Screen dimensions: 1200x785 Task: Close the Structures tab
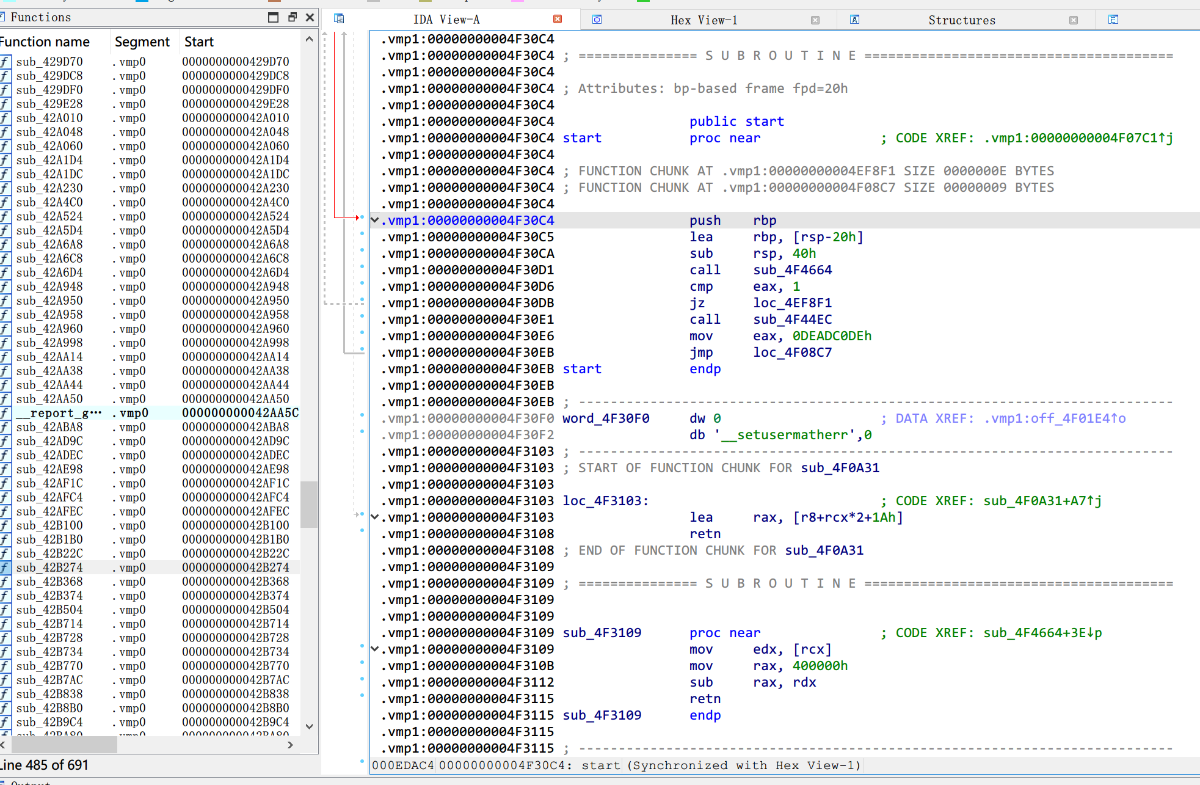tap(1073, 20)
